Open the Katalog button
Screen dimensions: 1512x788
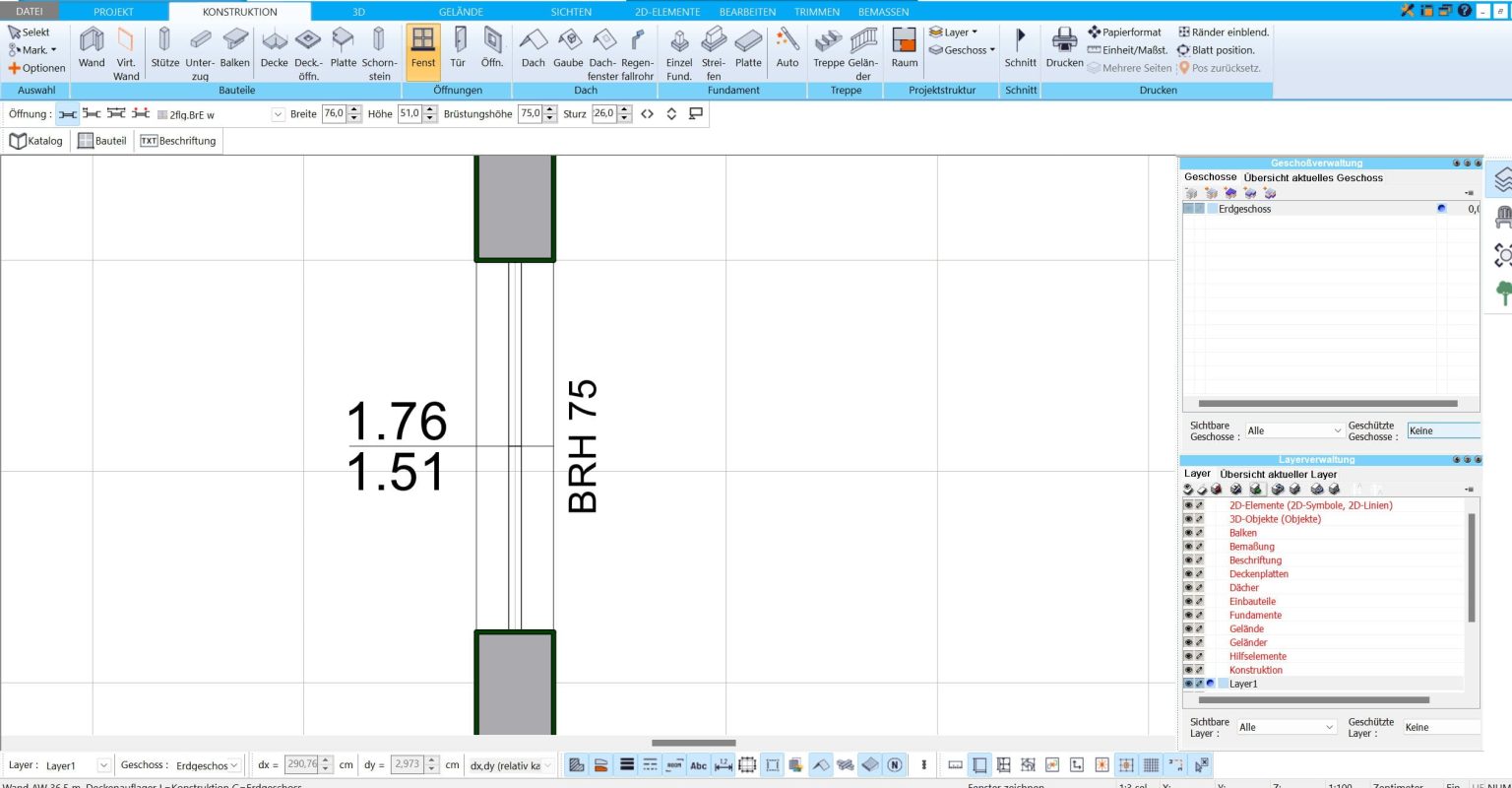(36, 141)
